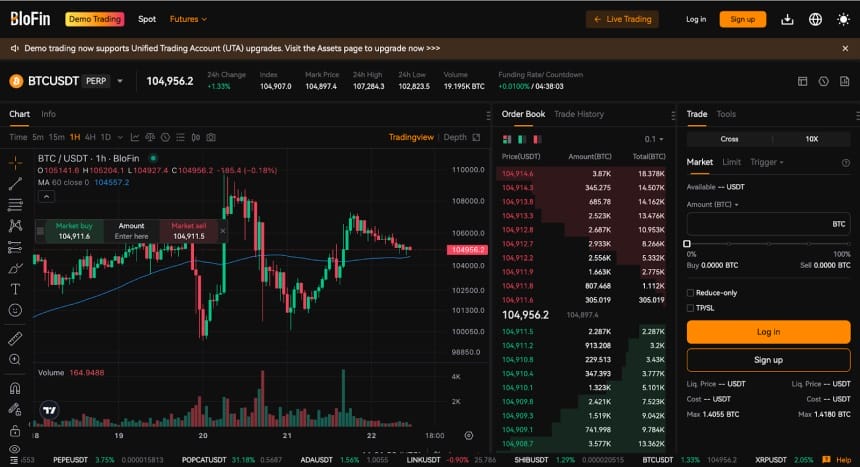Open the Trigger order type dropdown
The image size is (860, 467).
(767, 162)
